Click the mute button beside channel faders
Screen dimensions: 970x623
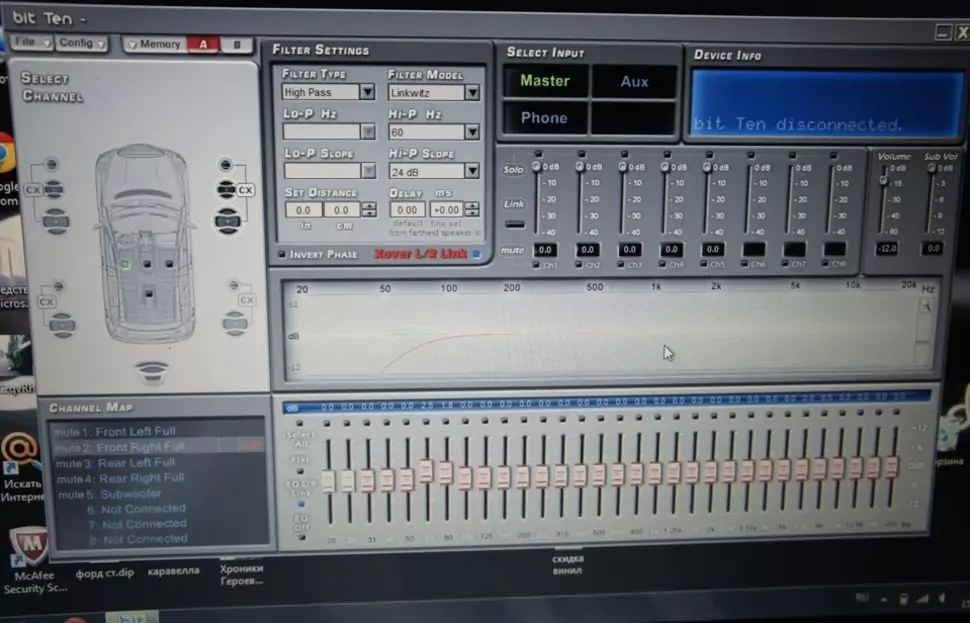click(512, 250)
